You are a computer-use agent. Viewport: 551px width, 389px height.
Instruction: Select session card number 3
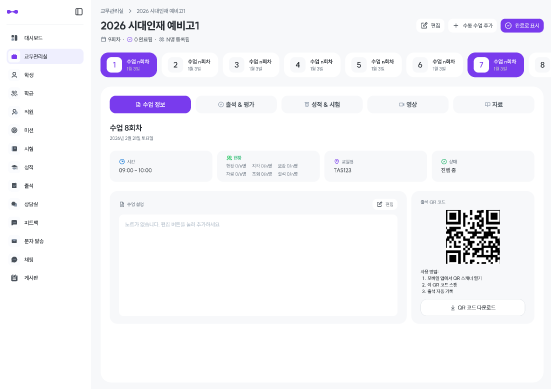coord(251,65)
